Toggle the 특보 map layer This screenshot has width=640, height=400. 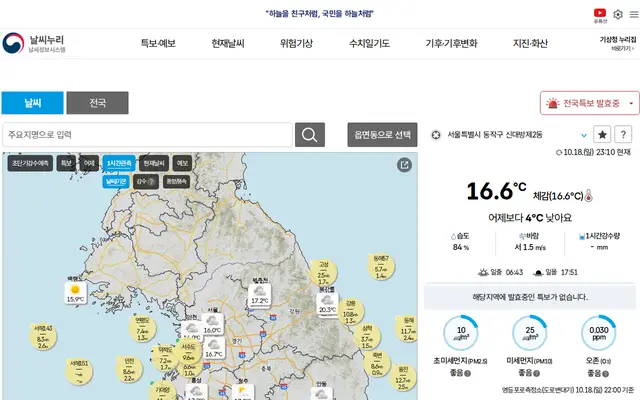[66, 163]
